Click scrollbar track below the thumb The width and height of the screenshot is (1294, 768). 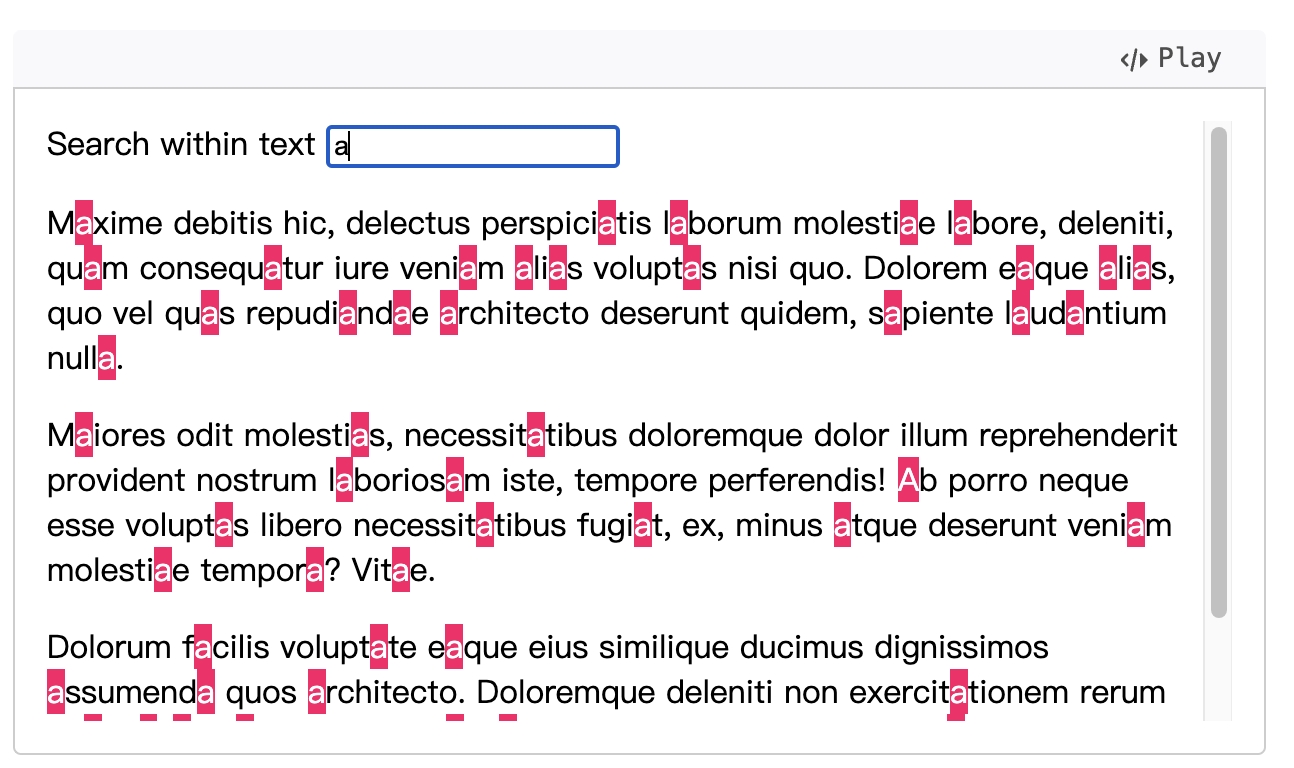[x=1218, y=668]
